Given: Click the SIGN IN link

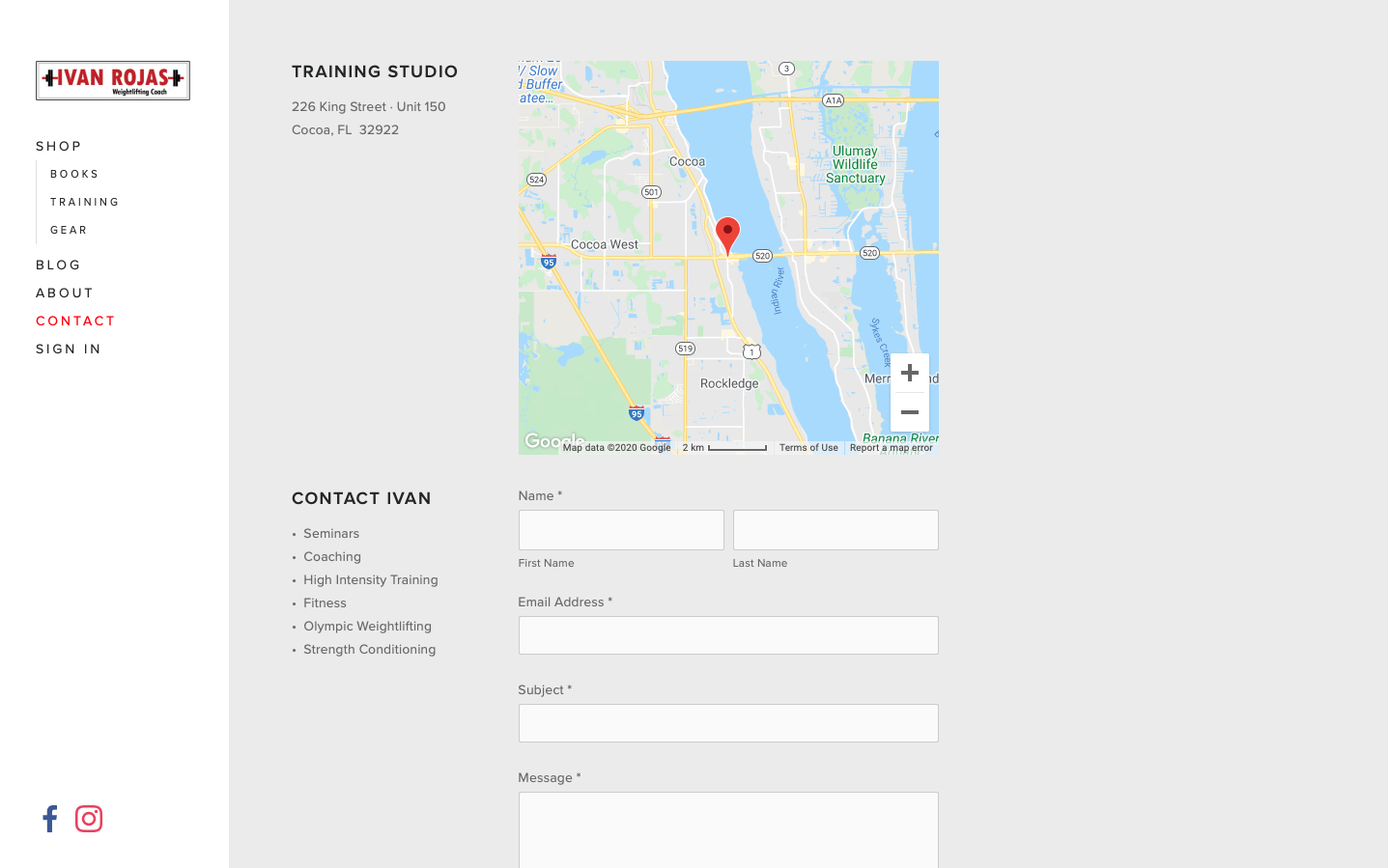Looking at the screenshot, I should [x=68, y=349].
